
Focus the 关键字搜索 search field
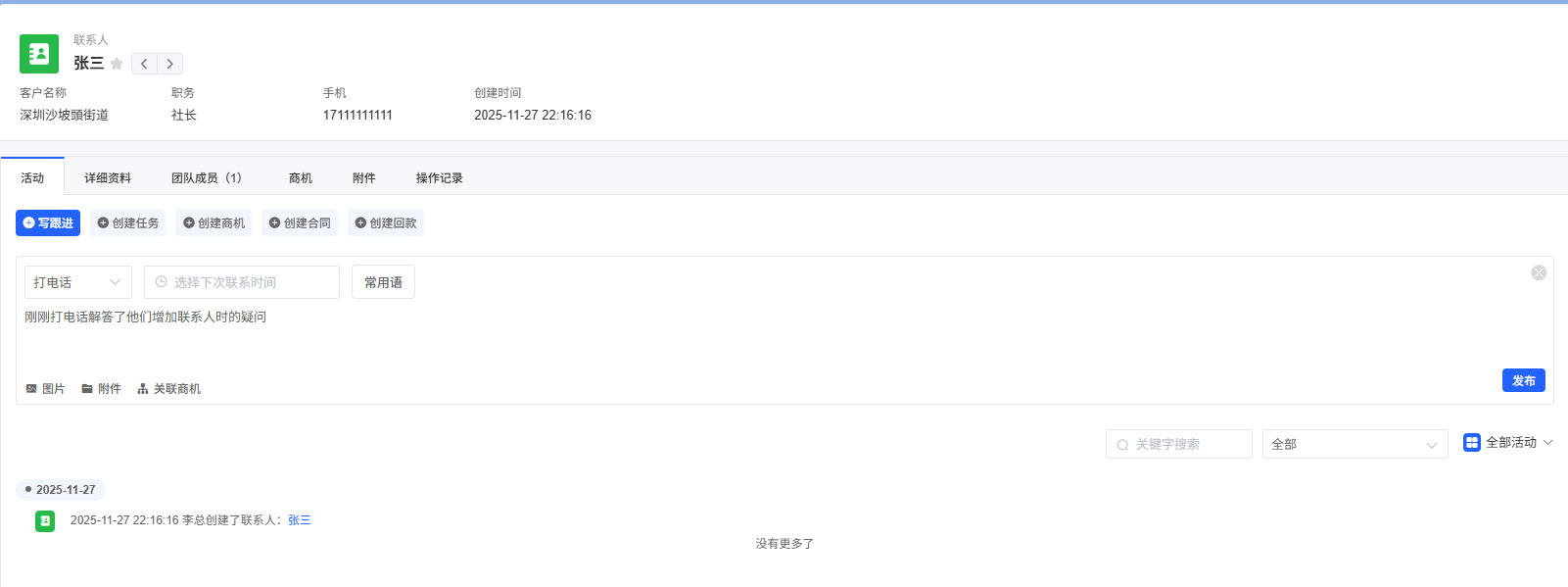tap(1179, 444)
